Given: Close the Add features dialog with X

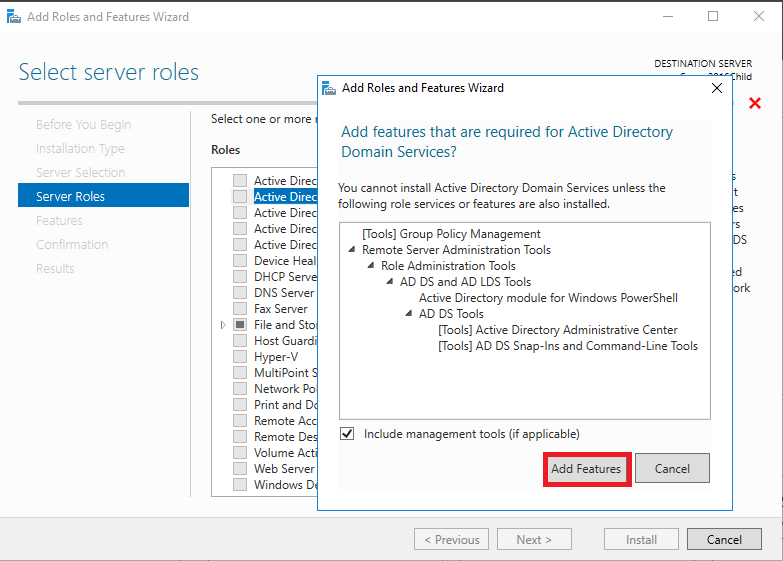Looking at the screenshot, I should point(717,88).
